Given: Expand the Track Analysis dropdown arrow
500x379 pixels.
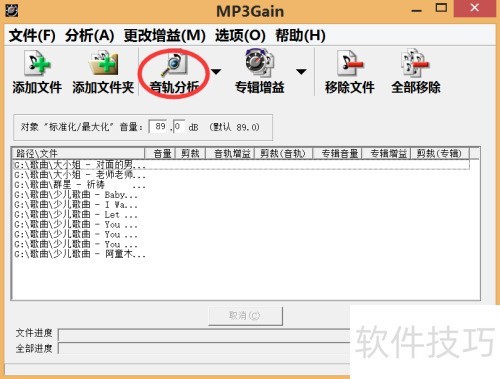Looking at the screenshot, I should (216, 71).
